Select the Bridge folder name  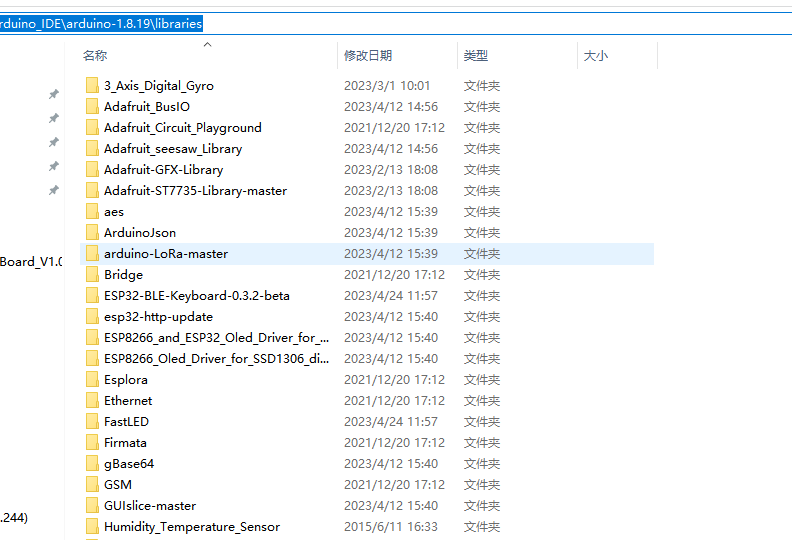[123, 275]
